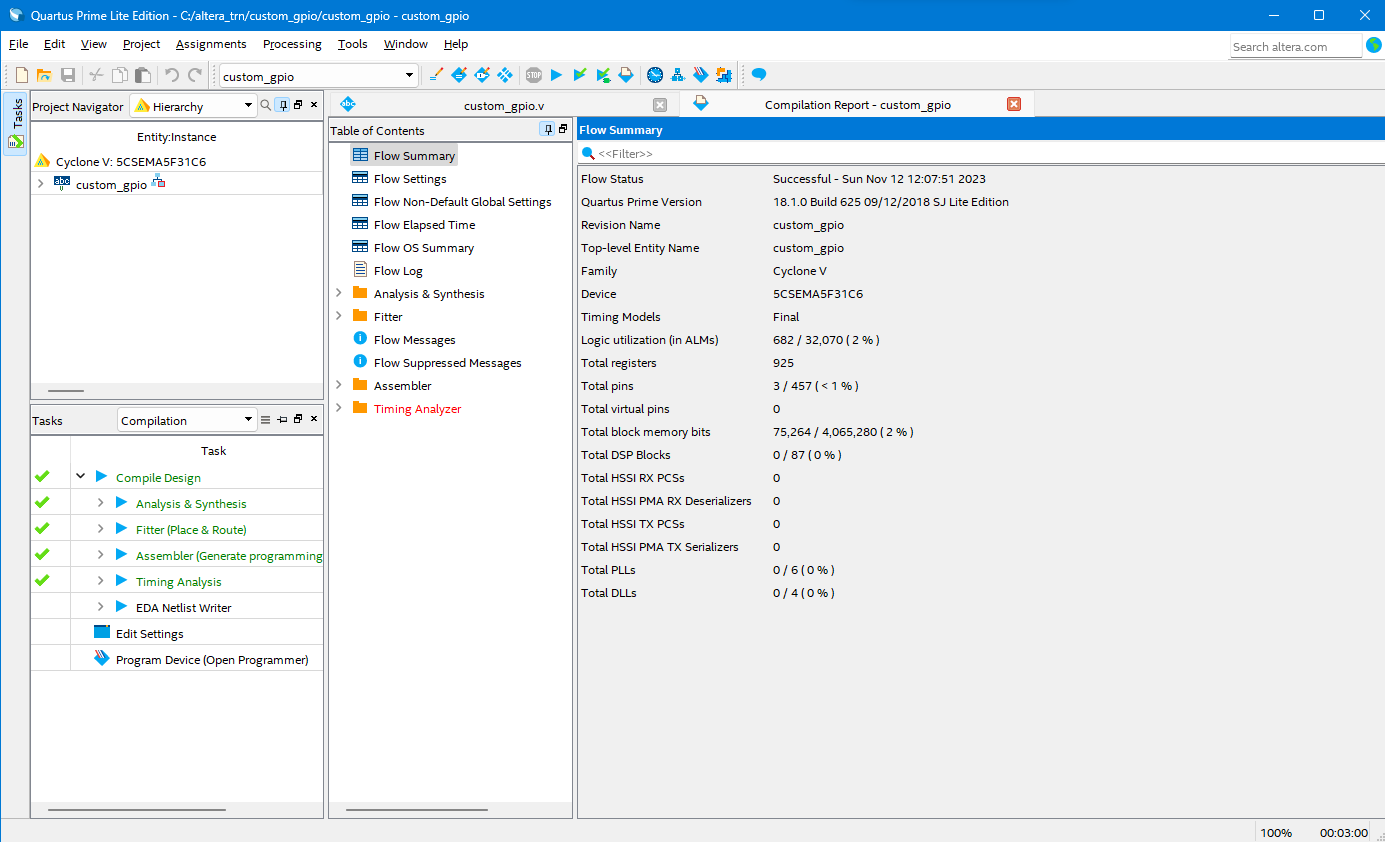The height and width of the screenshot is (842, 1385).
Task: Click the Paste clipboard icon
Action: pyautogui.click(x=143, y=75)
